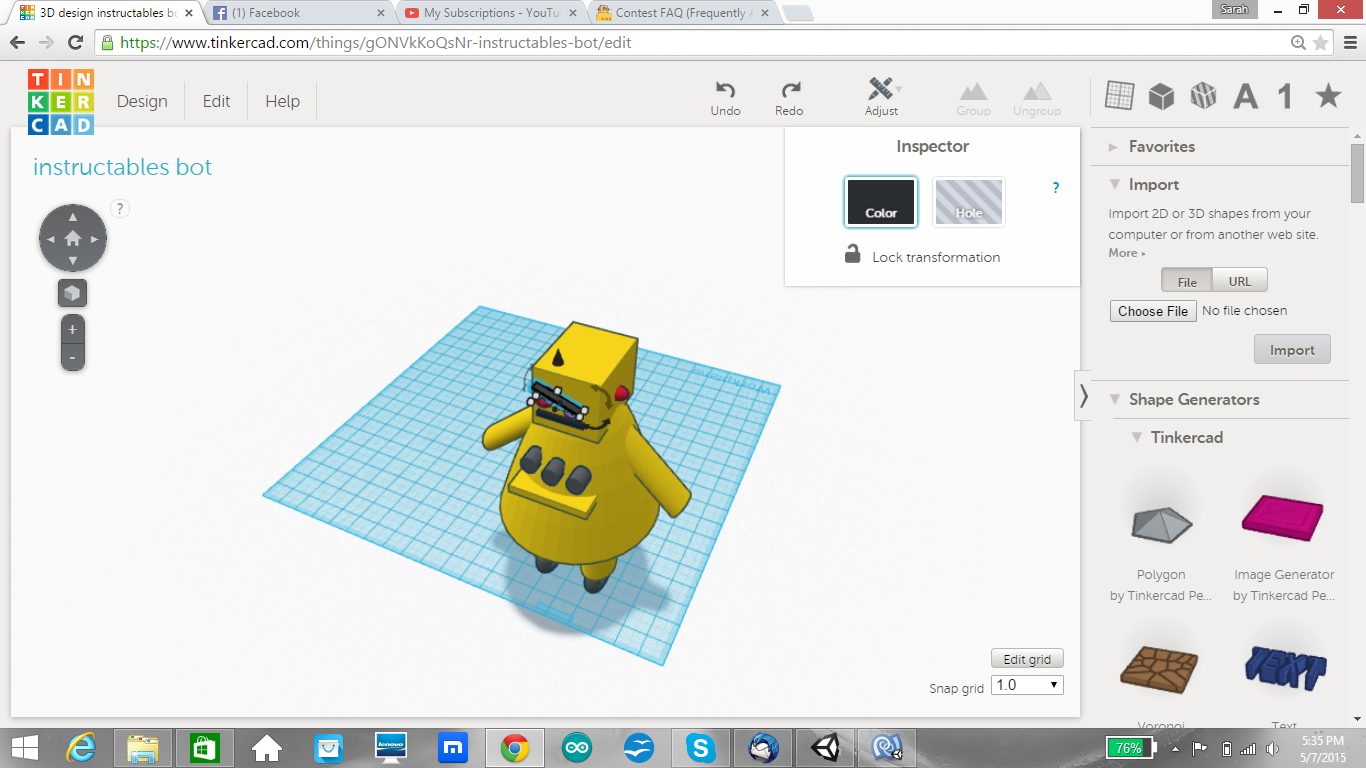The image size is (1366, 768).
Task: Toggle the Lock transformation padlock
Action: 853,255
